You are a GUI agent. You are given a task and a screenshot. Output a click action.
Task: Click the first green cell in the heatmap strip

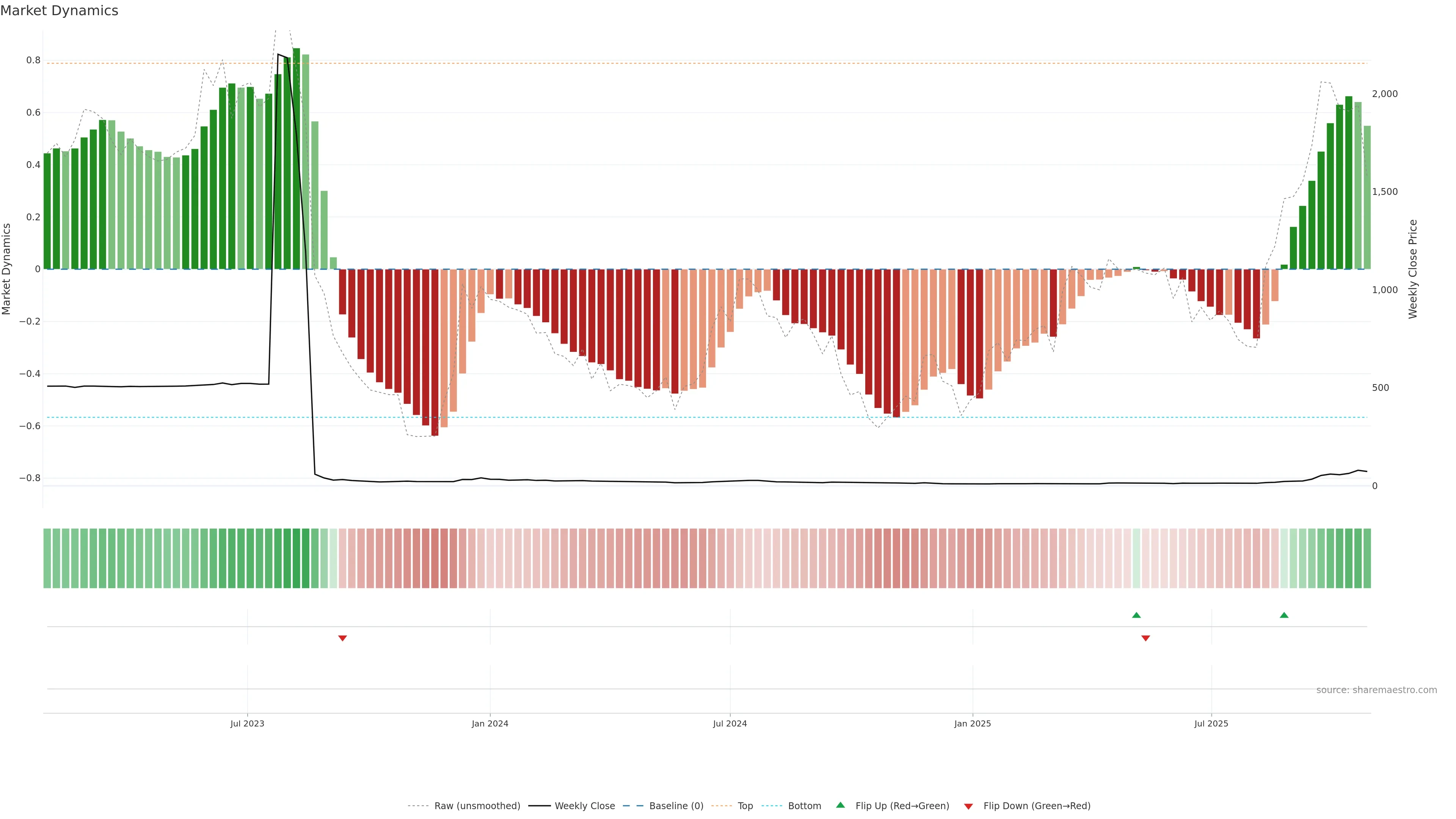pyautogui.click(x=47, y=558)
